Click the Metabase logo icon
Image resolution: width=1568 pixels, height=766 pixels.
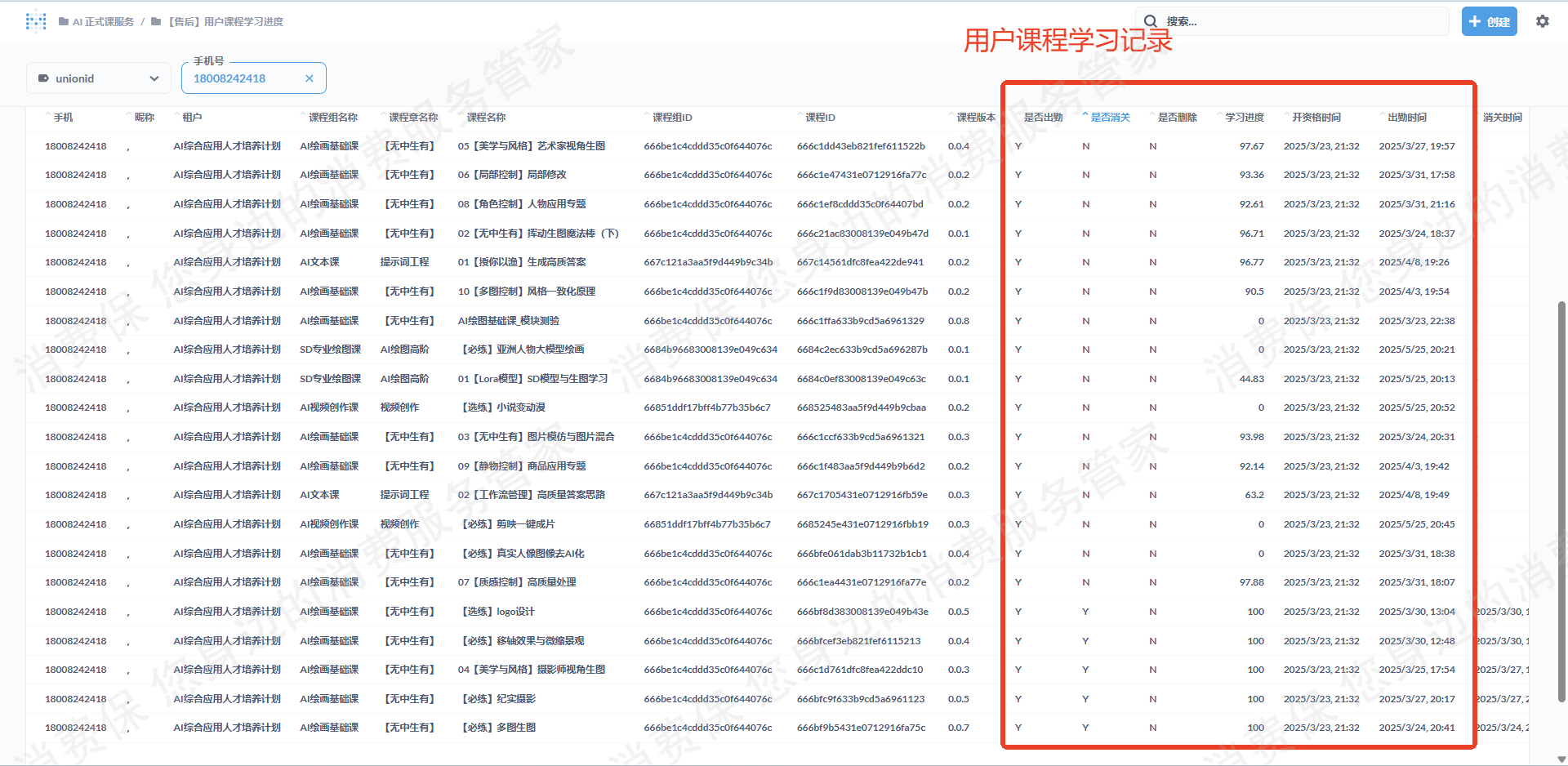[x=36, y=21]
